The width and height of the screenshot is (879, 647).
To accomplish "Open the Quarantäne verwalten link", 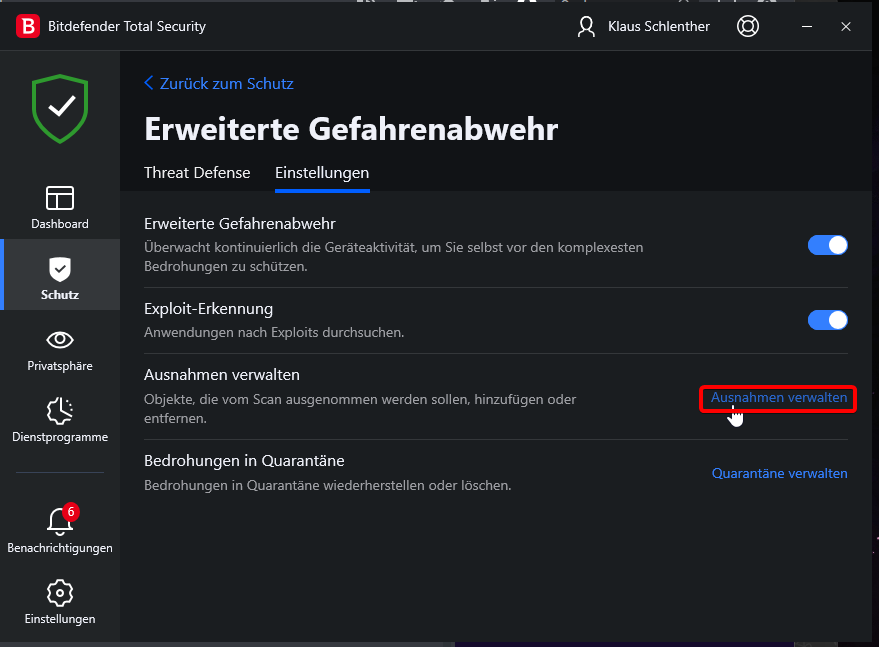I will point(779,473).
